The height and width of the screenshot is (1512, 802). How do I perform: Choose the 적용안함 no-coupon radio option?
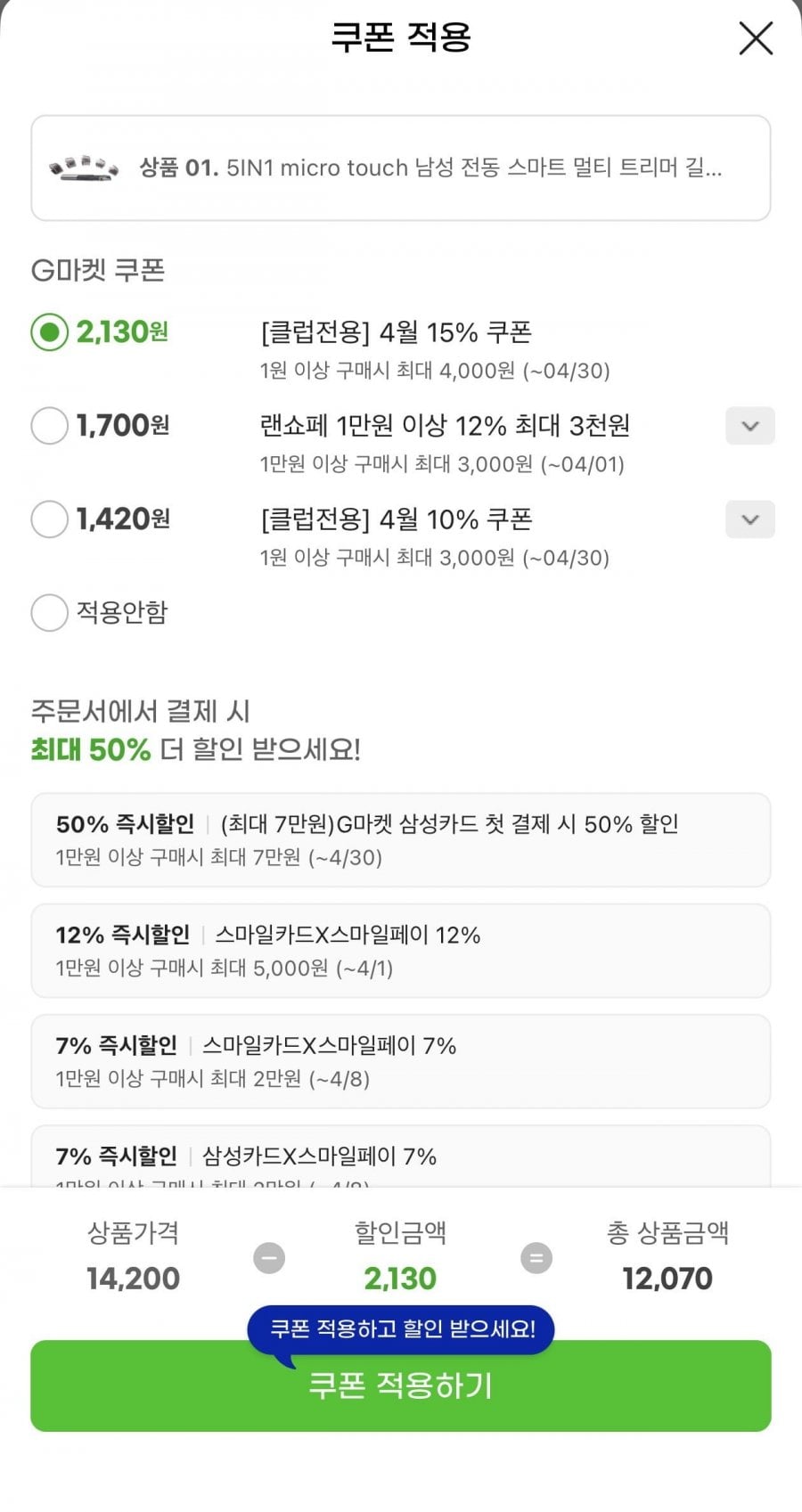(50, 613)
